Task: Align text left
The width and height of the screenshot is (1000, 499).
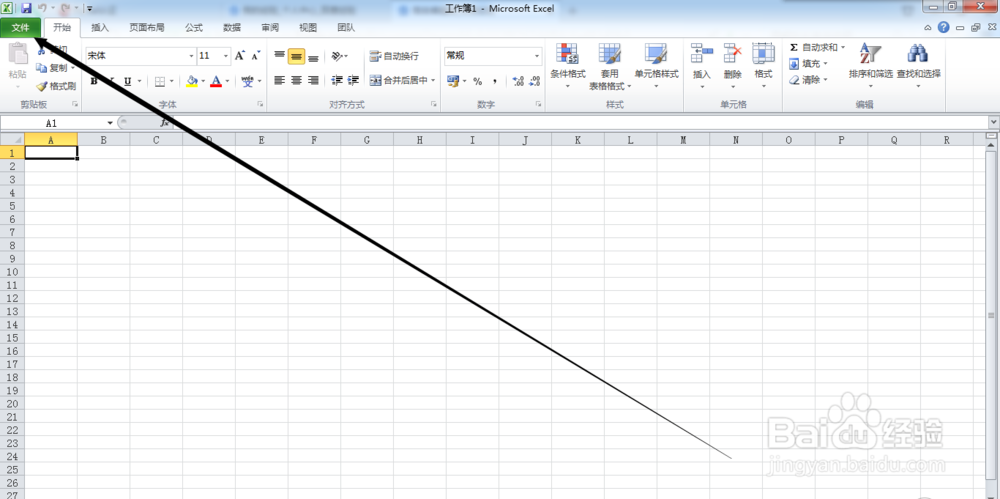Action: (x=279, y=80)
